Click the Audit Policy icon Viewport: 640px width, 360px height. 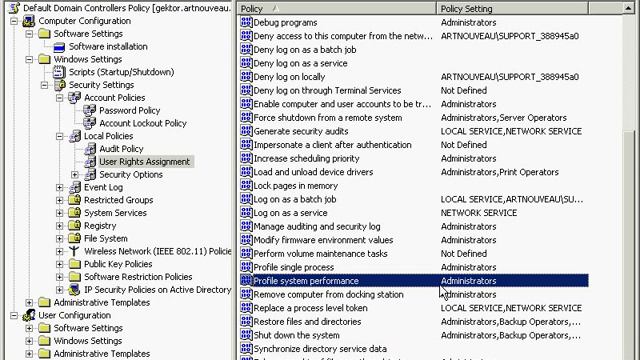(90, 149)
